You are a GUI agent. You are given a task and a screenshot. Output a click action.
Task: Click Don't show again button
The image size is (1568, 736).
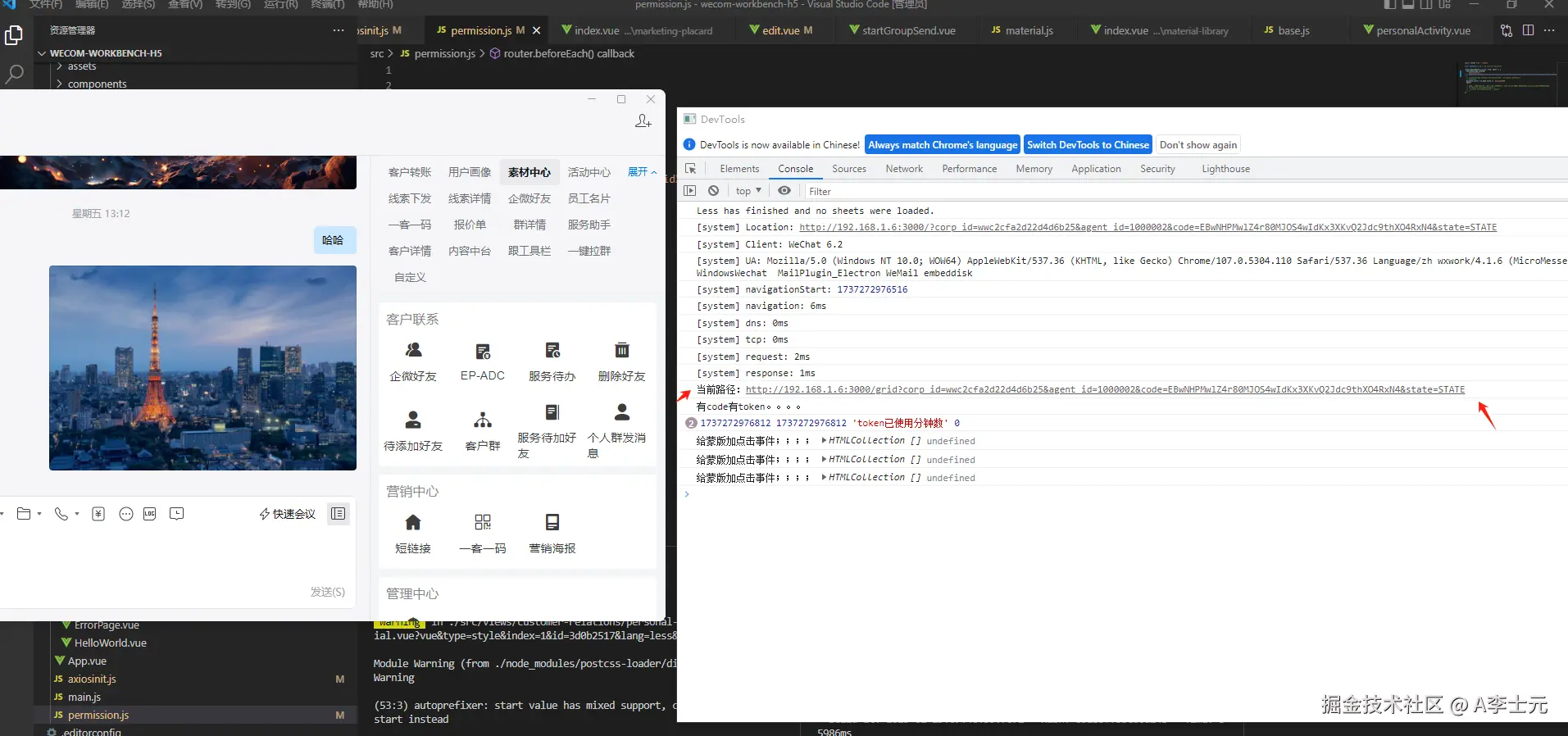coord(1198,145)
